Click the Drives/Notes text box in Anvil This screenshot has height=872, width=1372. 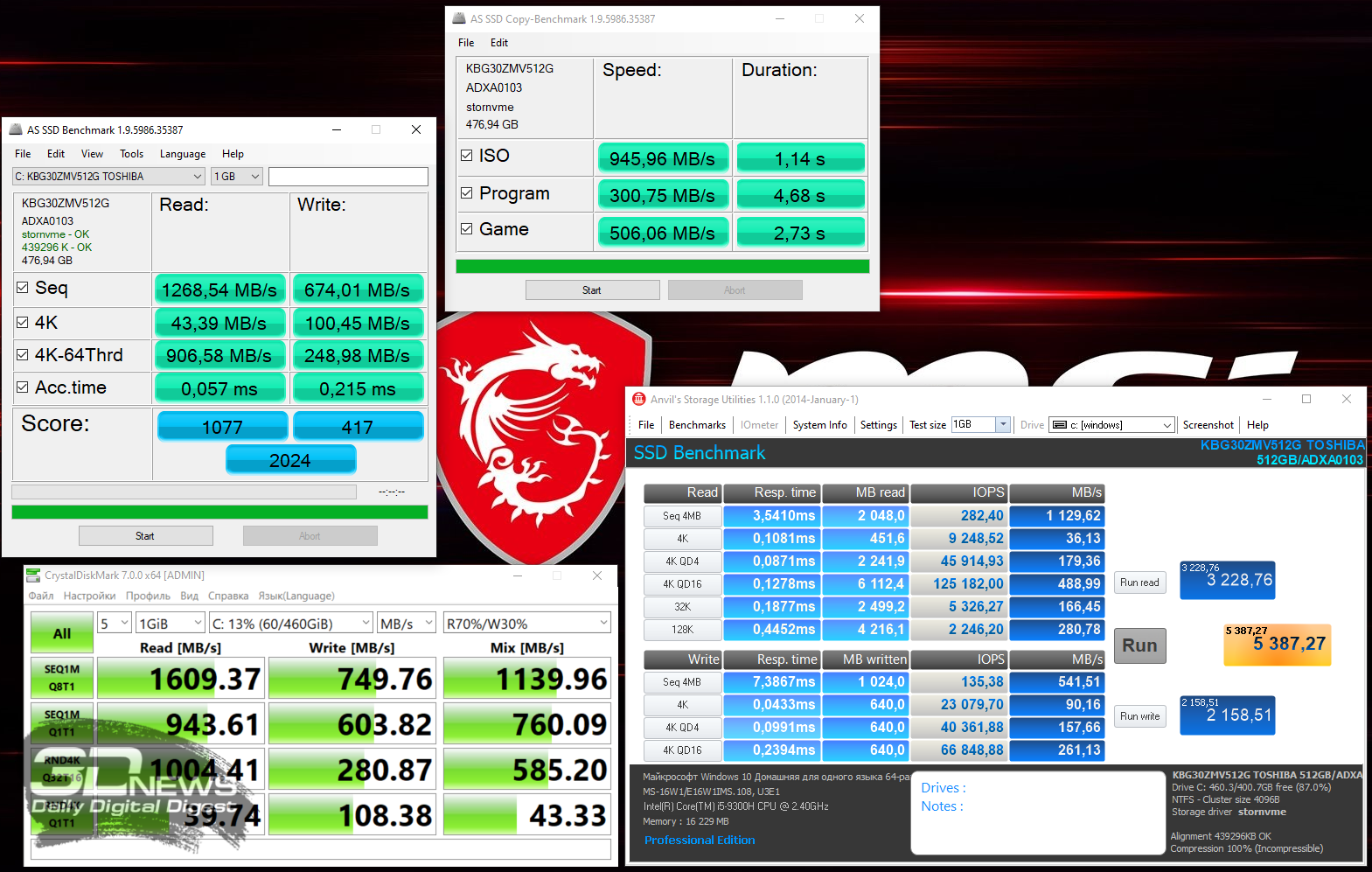[x=1037, y=813]
